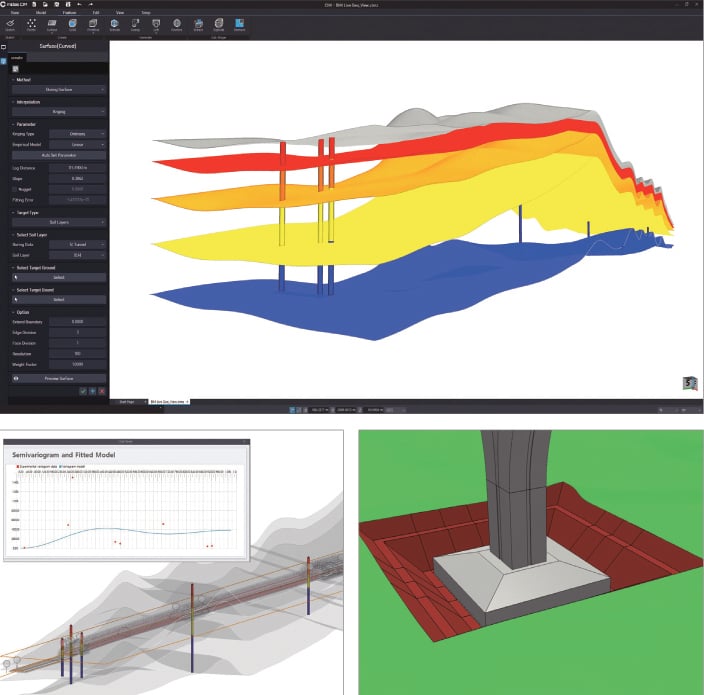Open the Edit ribbon tab
The height and width of the screenshot is (695, 704).
95,13
